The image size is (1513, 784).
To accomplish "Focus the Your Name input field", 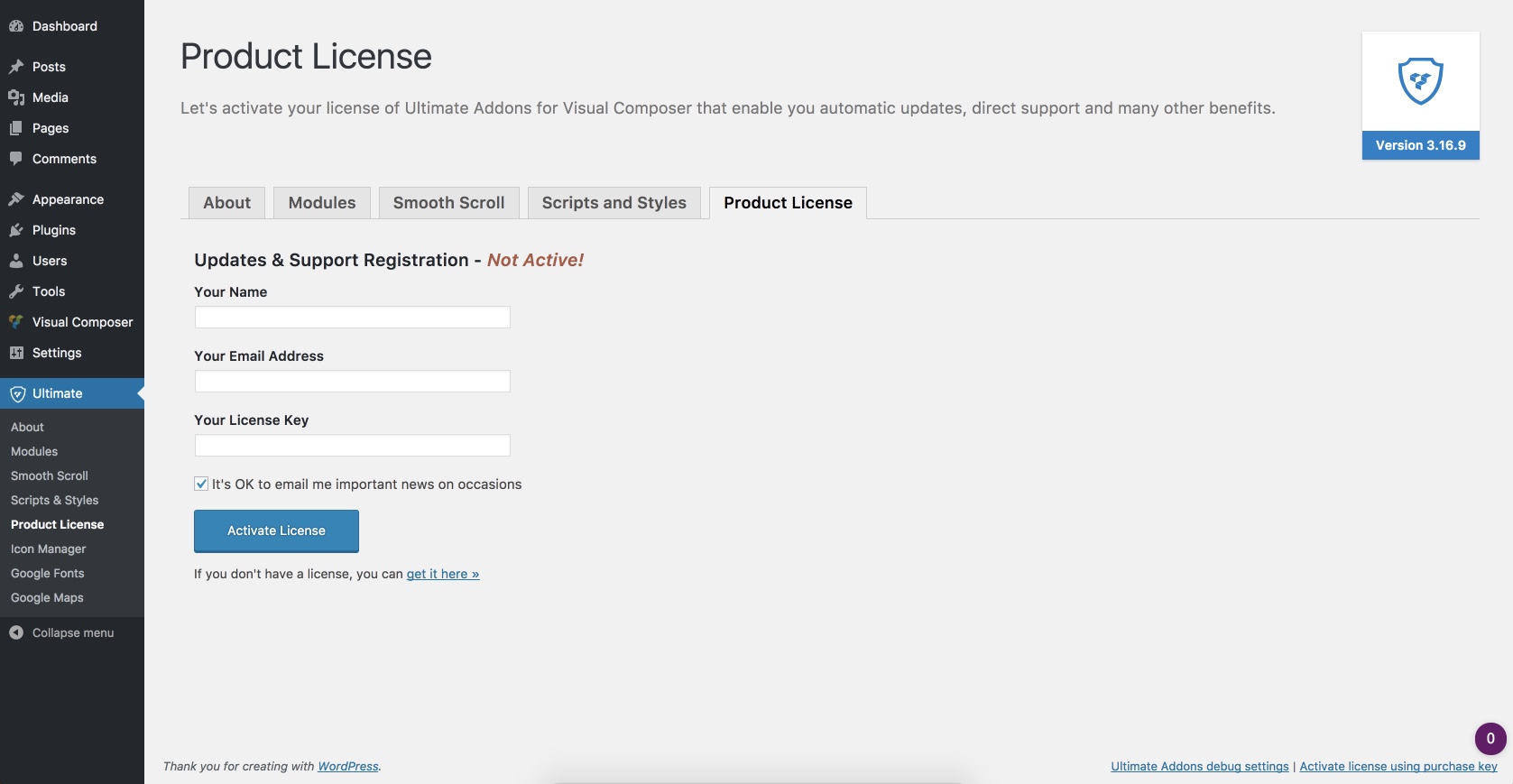I will tap(353, 318).
